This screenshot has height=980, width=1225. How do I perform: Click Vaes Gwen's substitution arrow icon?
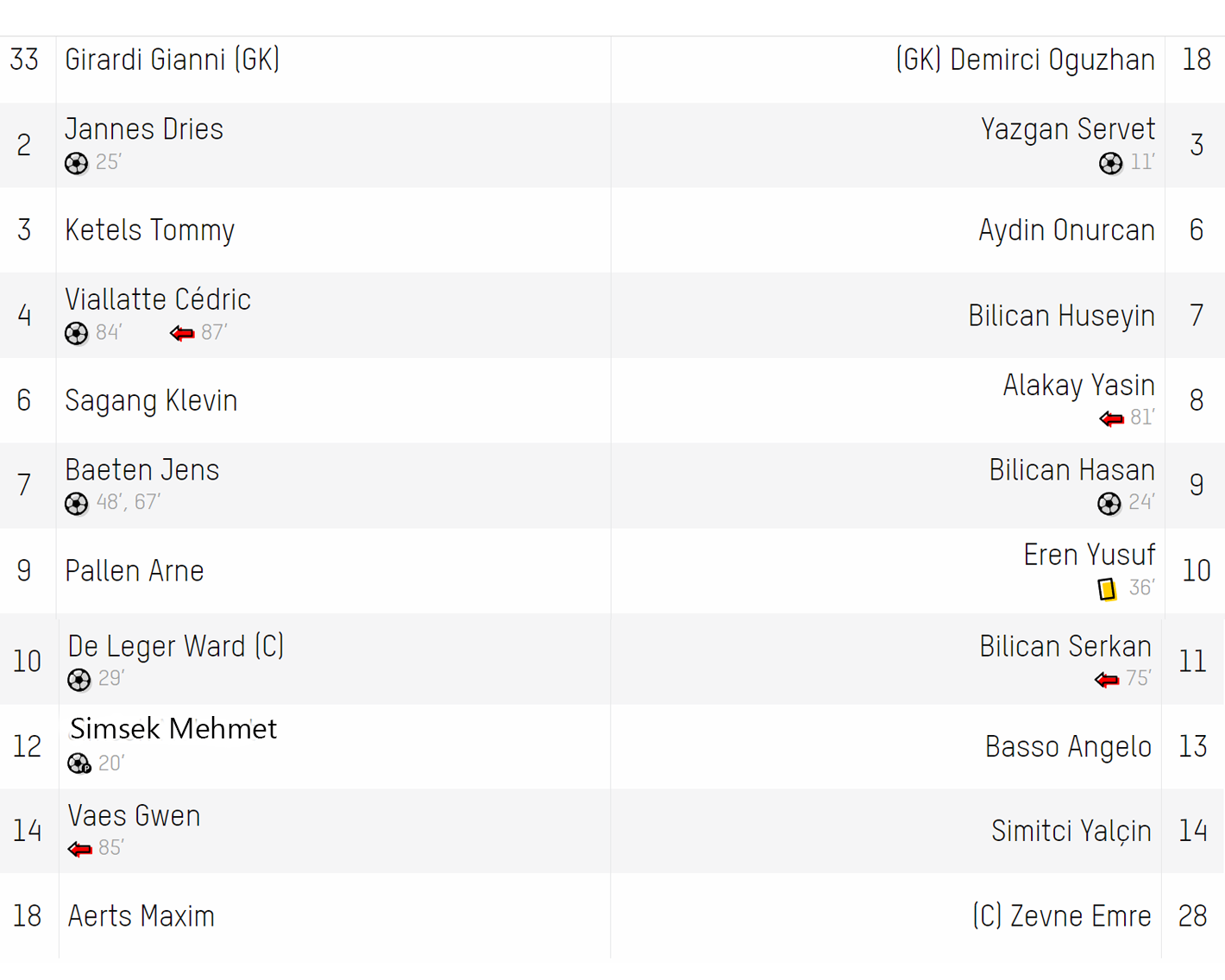(x=80, y=849)
